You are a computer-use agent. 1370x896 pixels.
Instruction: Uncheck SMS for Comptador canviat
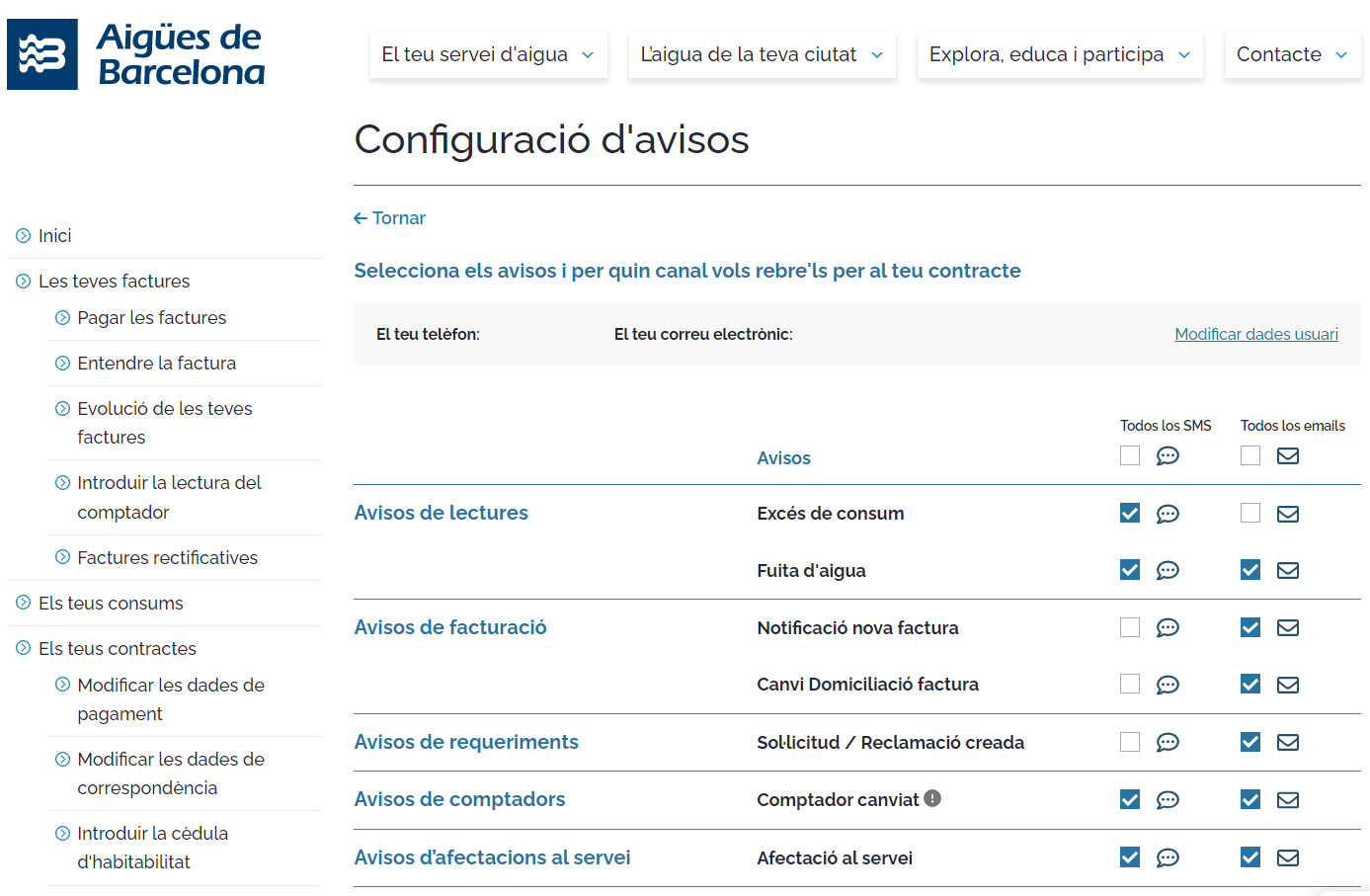1130,799
